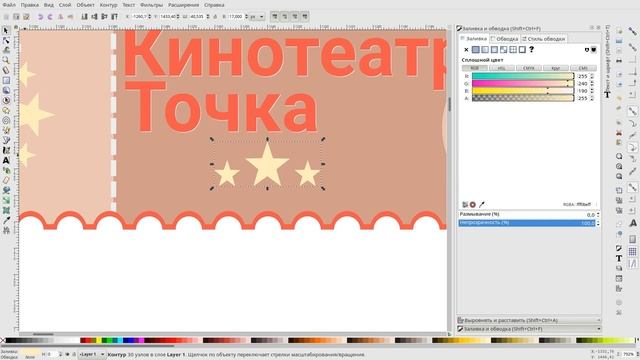640x360 pixels.
Task: Step the X position spinner
Action: (149, 17)
